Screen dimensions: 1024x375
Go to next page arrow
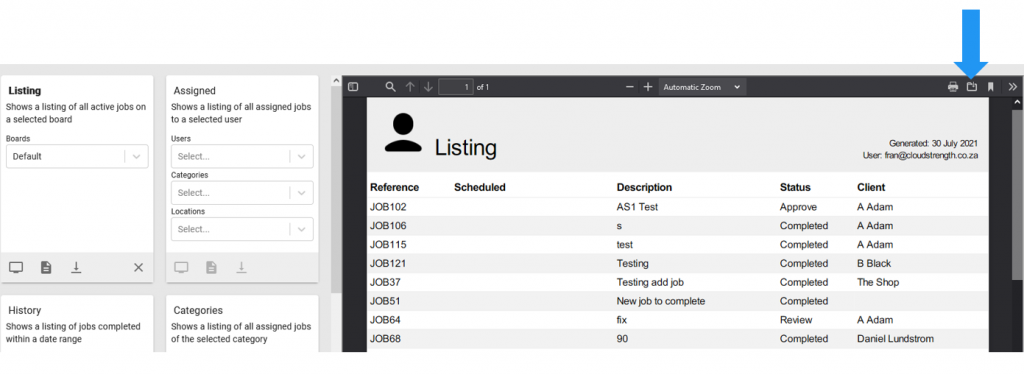click(x=428, y=87)
